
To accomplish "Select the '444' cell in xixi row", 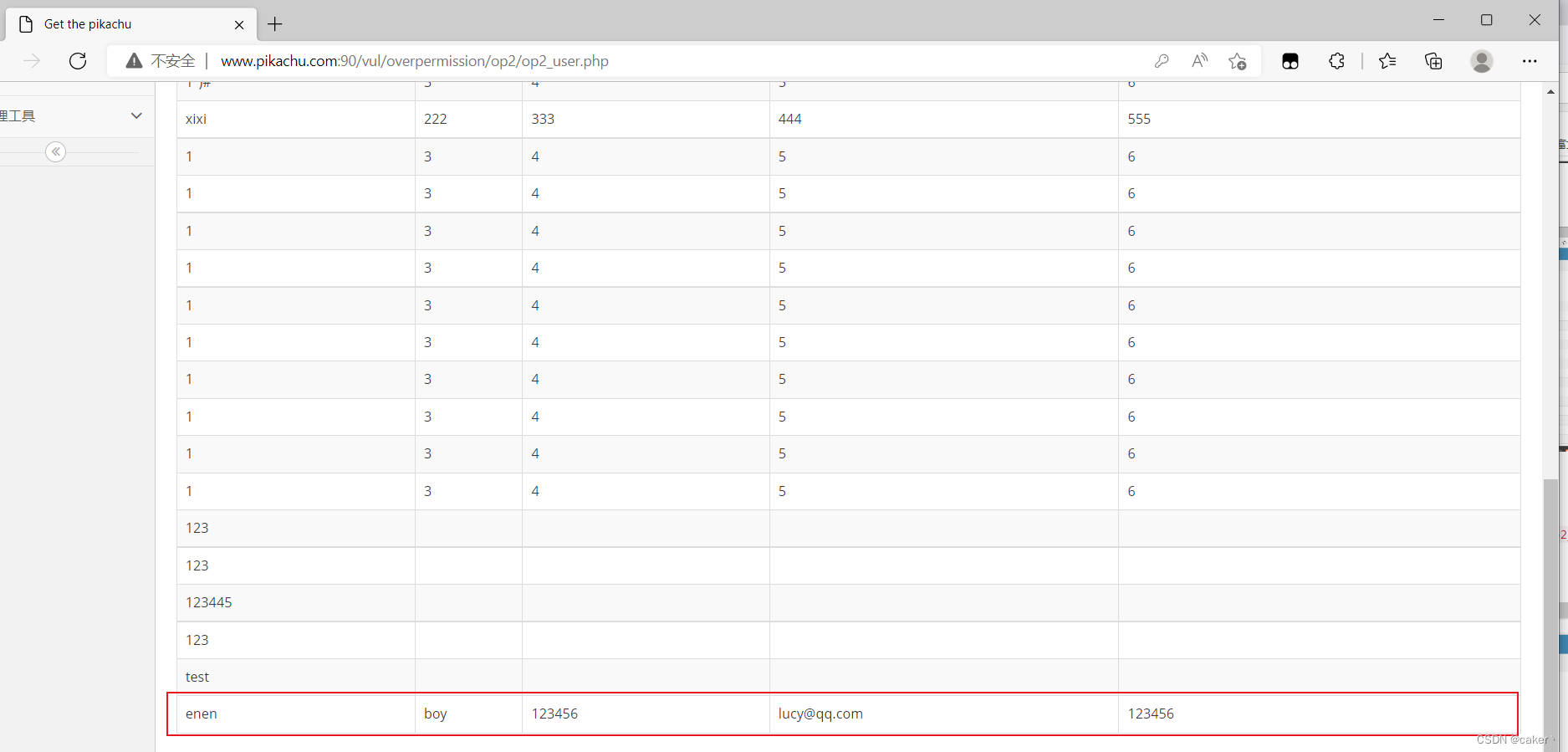I will click(944, 119).
